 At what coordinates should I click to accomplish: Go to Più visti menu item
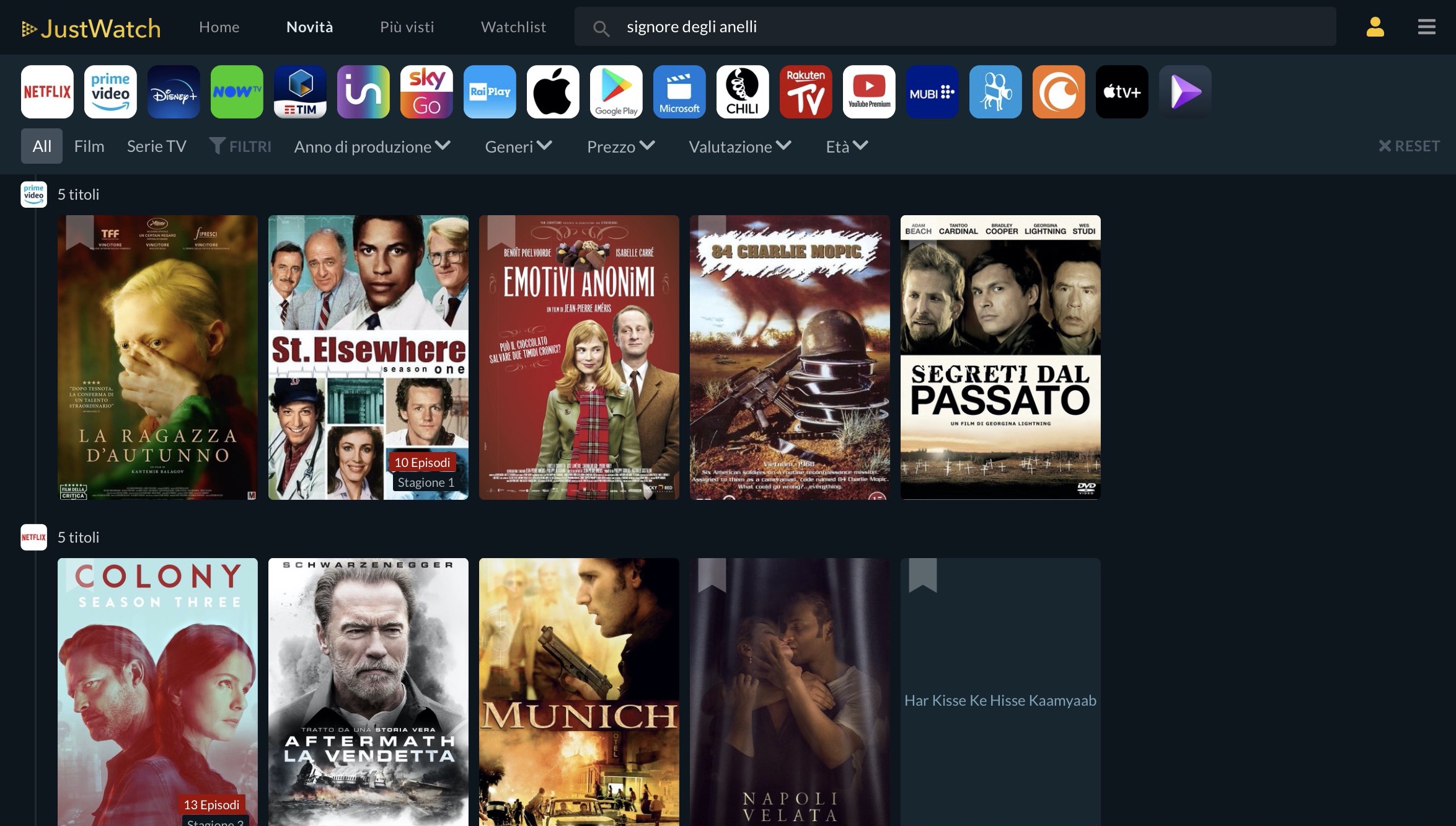pyautogui.click(x=407, y=27)
